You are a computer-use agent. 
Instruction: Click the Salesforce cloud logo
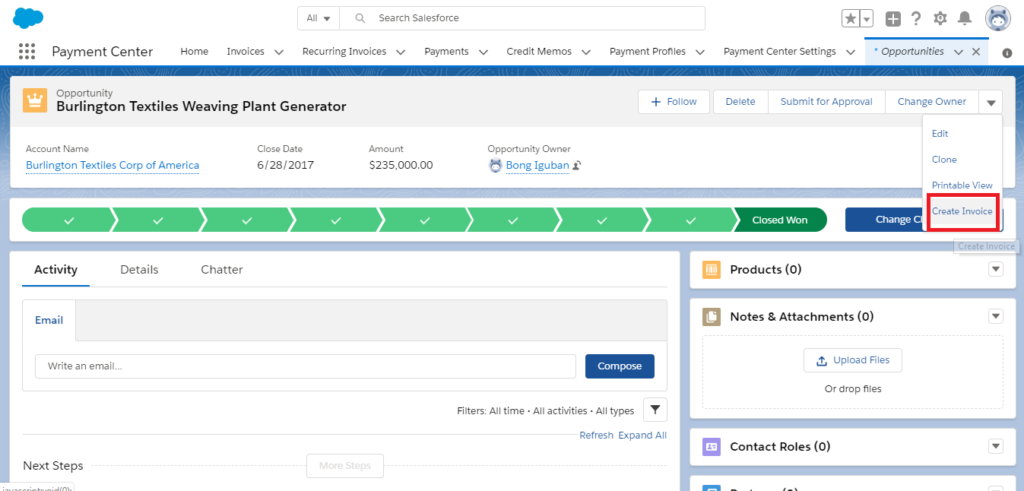pyautogui.click(x=28, y=18)
